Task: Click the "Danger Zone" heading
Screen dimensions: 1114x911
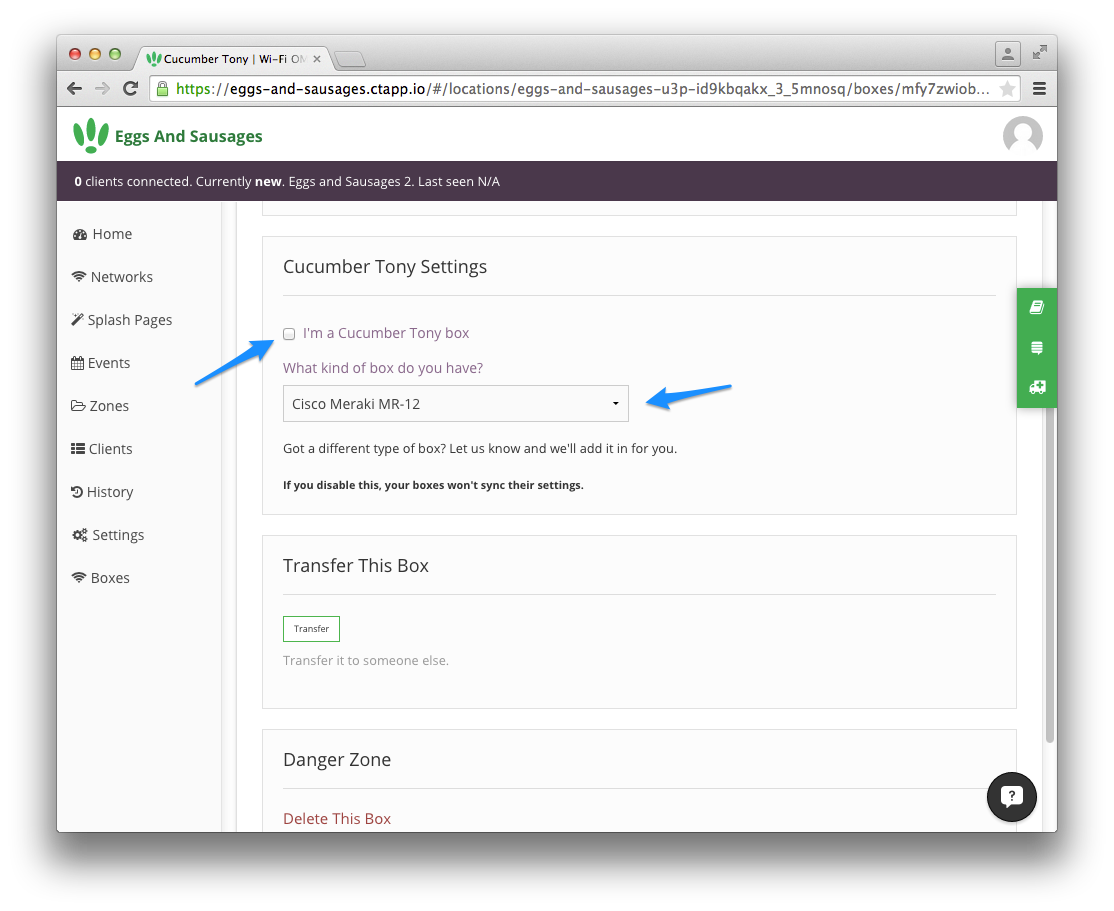Action: (337, 760)
